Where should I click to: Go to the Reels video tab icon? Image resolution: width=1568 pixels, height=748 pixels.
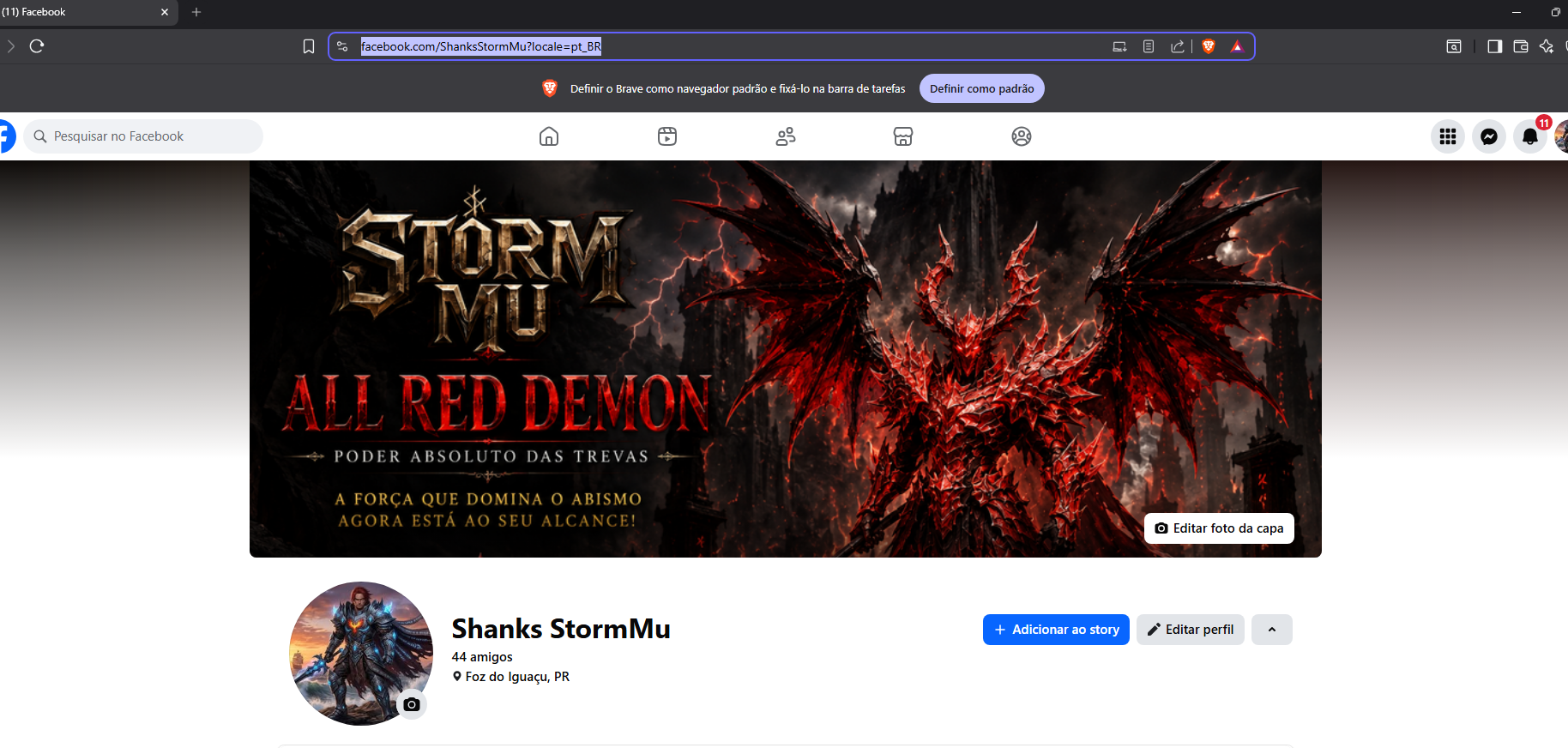coord(667,136)
